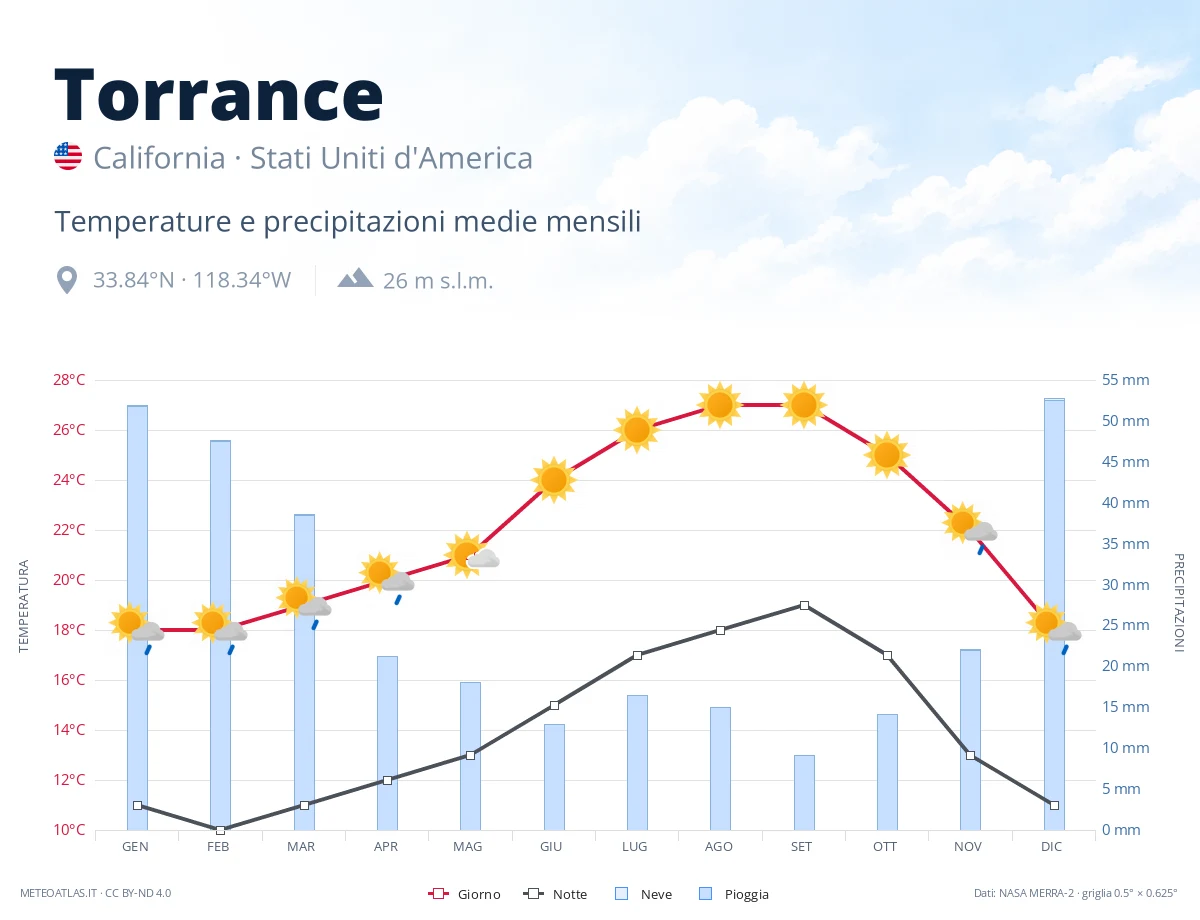Toggle the Neve legend entry
The width and height of the screenshot is (1200, 920).
(x=643, y=894)
